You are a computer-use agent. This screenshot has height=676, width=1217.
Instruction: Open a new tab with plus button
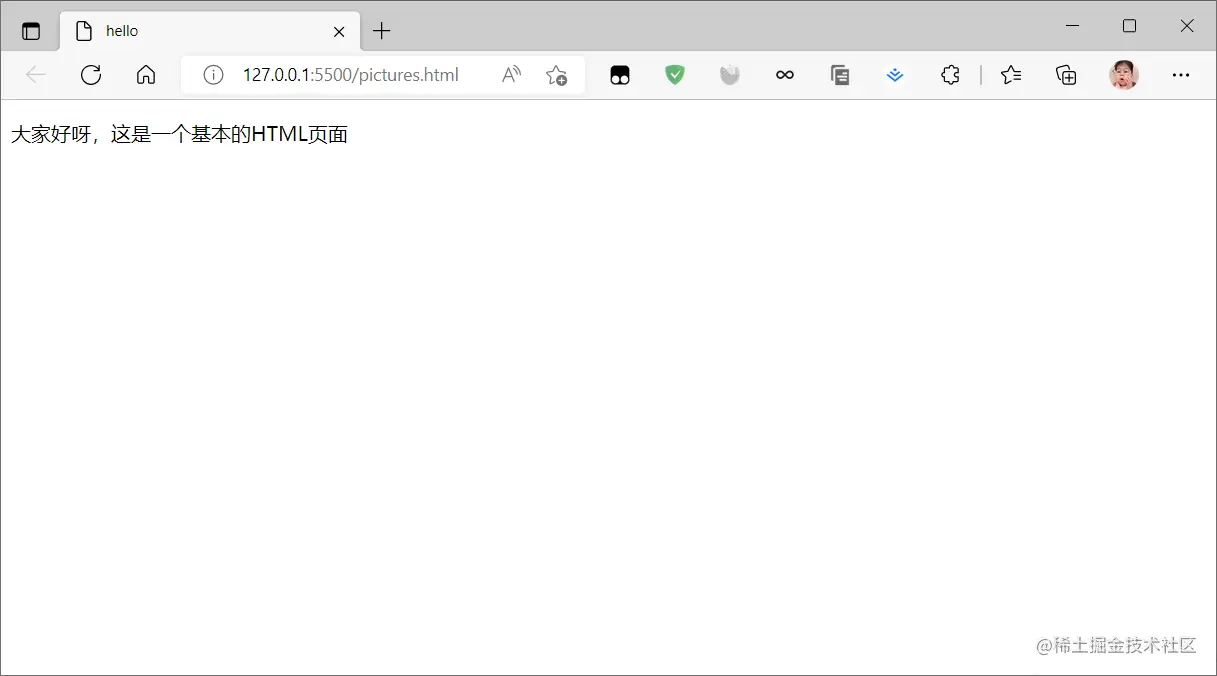[x=382, y=31]
